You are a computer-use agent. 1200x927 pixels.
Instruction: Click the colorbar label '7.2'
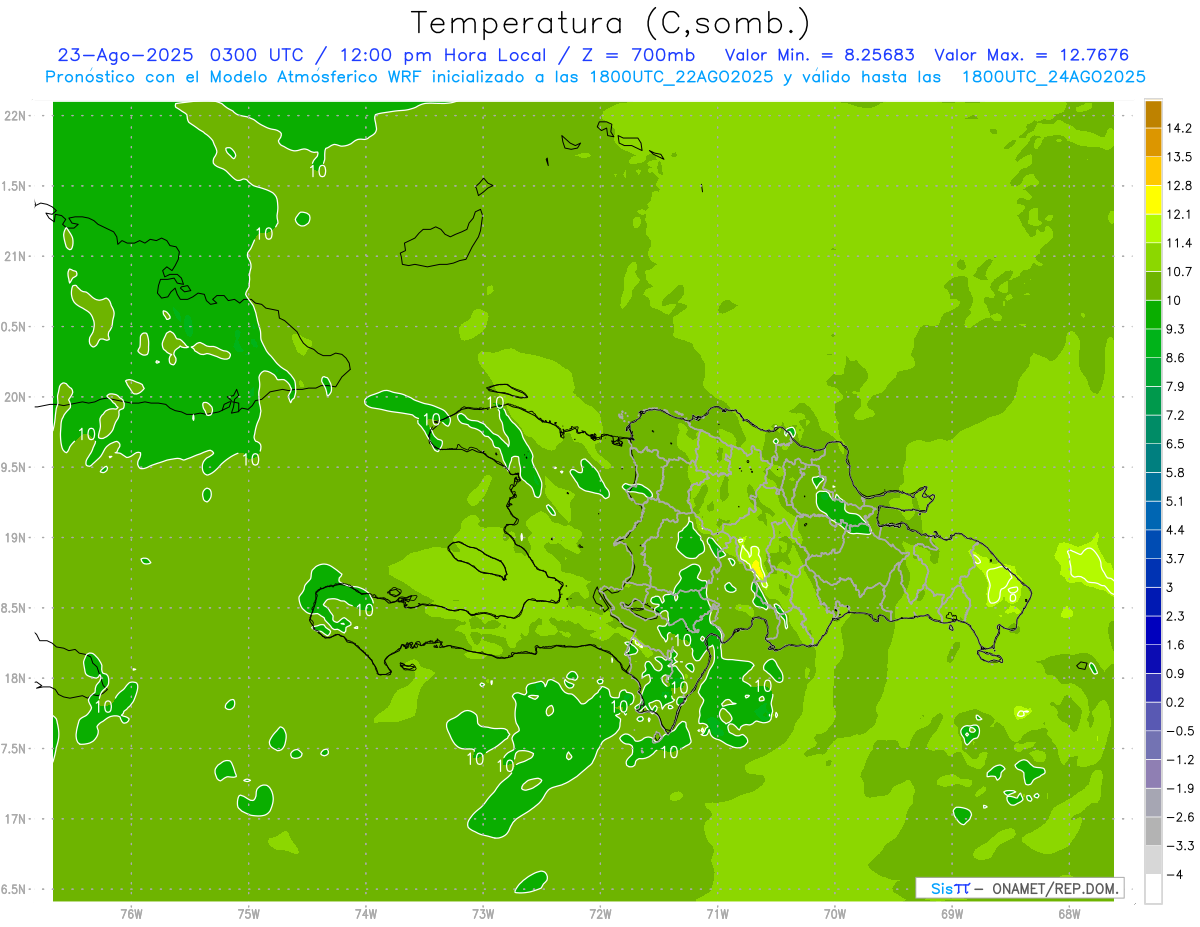(x=1176, y=415)
